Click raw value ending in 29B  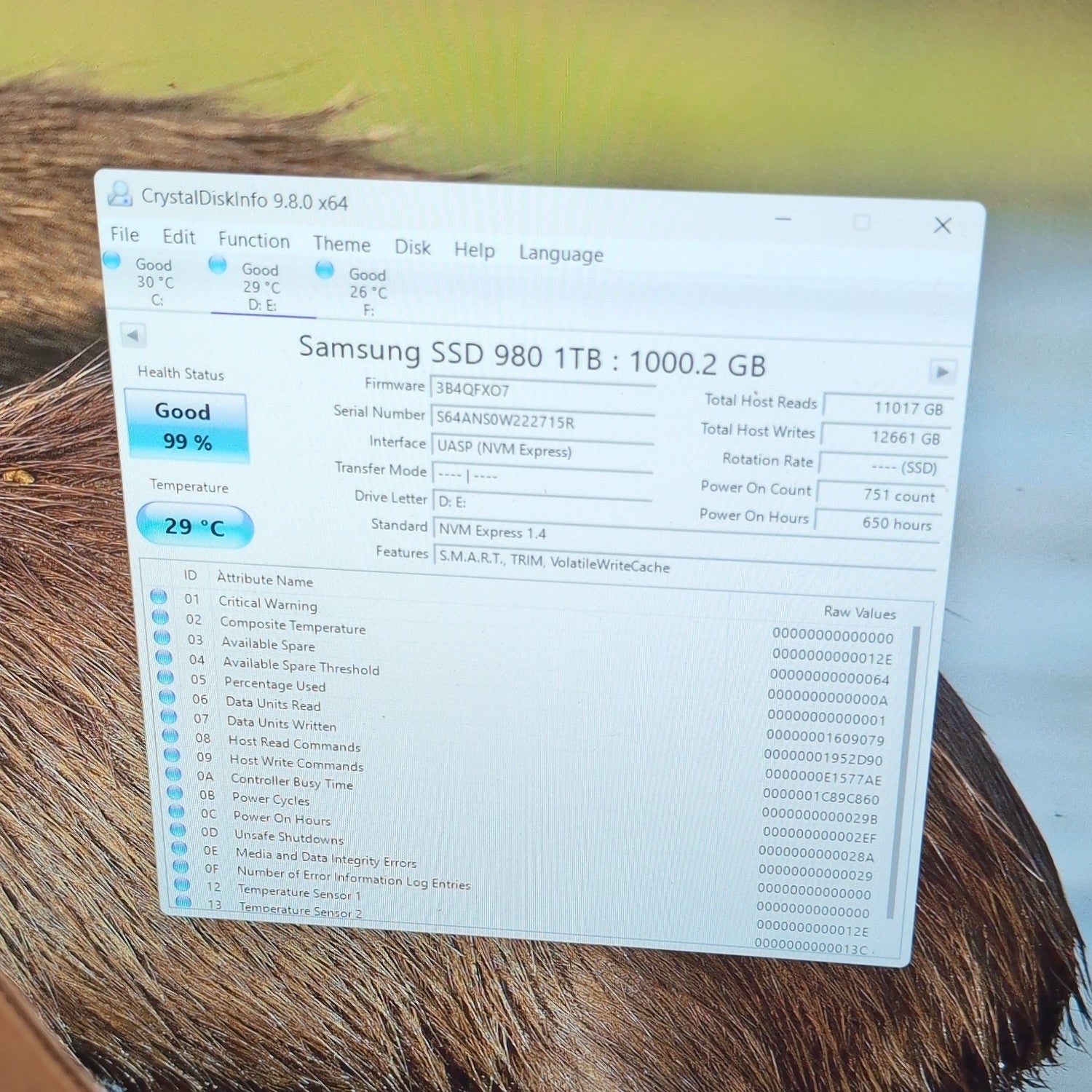(820, 817)
